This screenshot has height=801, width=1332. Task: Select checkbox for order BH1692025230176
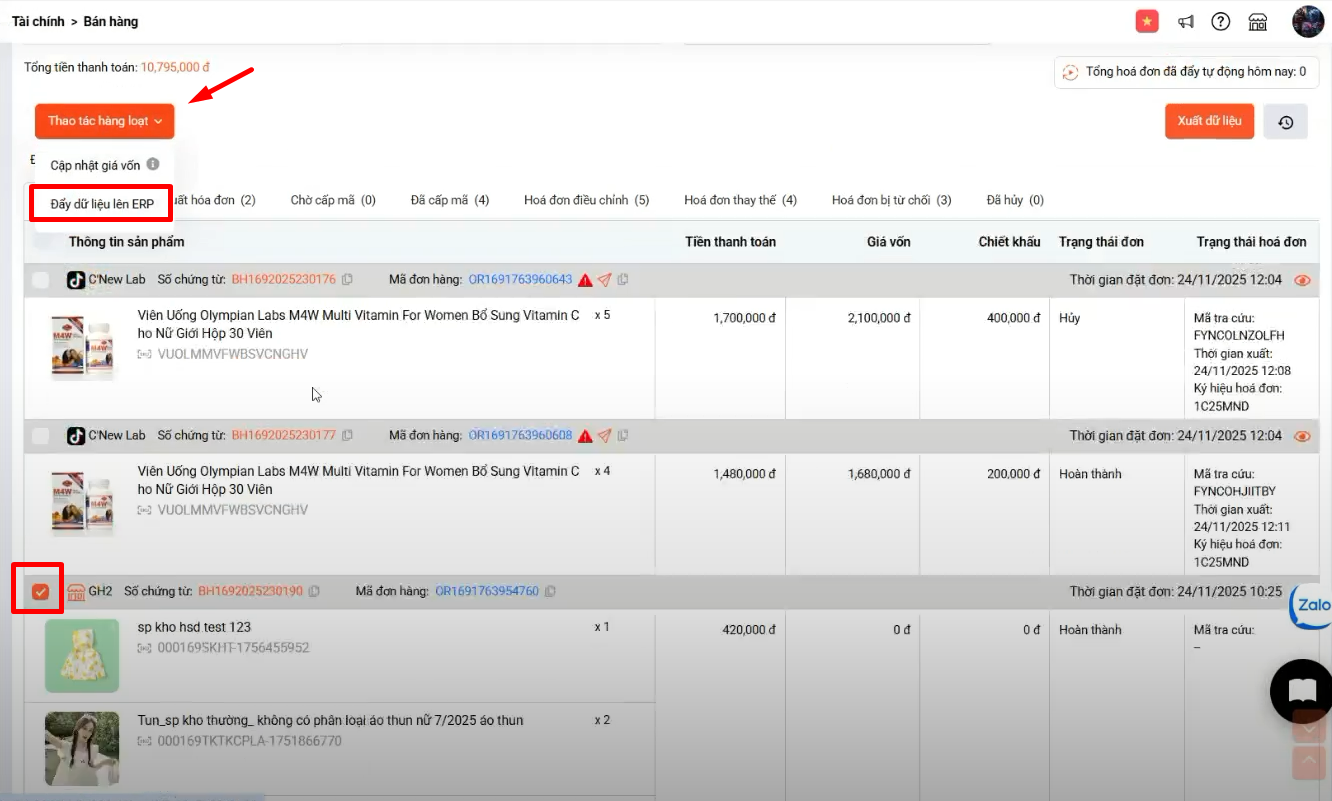tap(40, 280)
